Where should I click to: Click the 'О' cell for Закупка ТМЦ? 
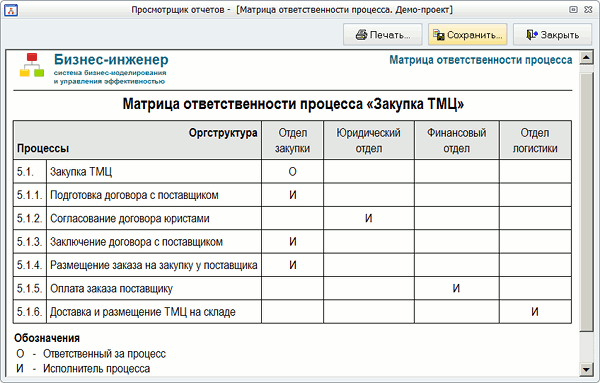292,172
